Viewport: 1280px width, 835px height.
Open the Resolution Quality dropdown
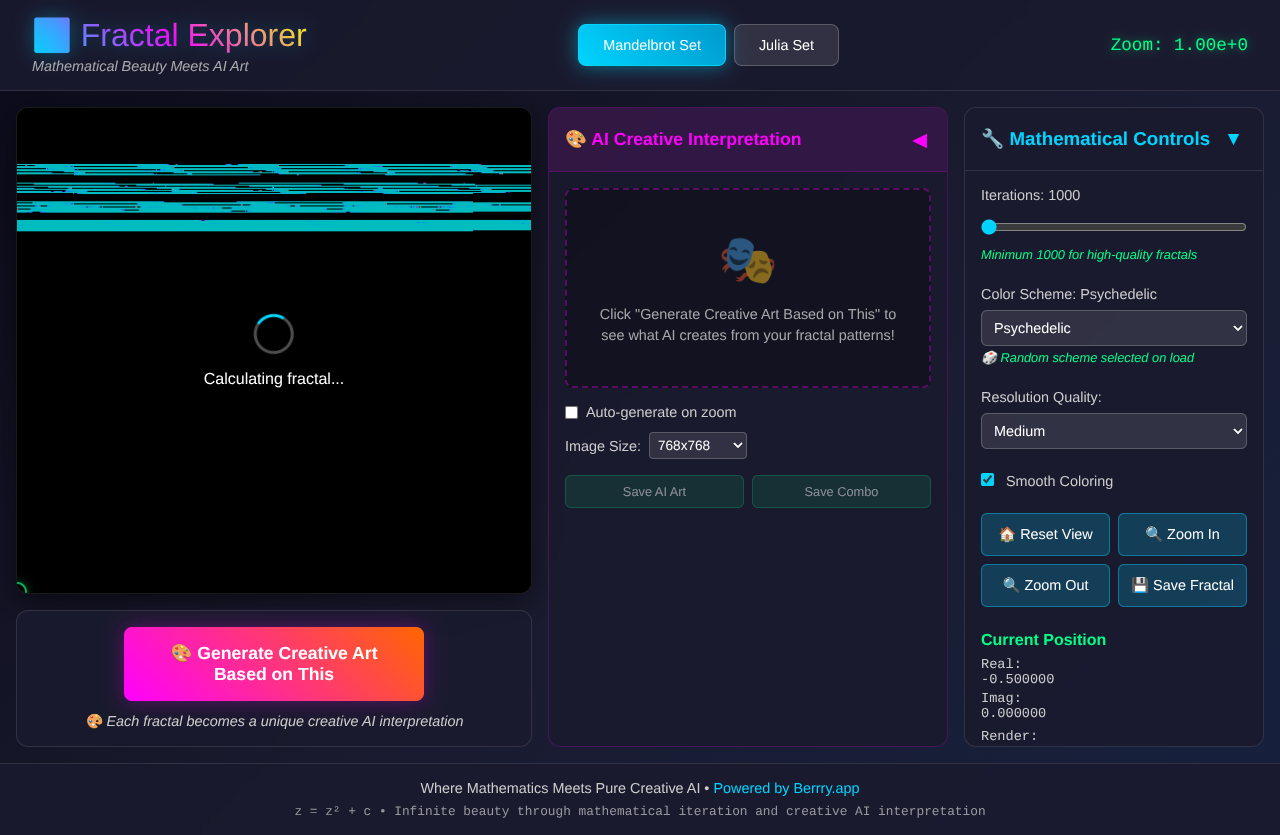pos(1113,431)
